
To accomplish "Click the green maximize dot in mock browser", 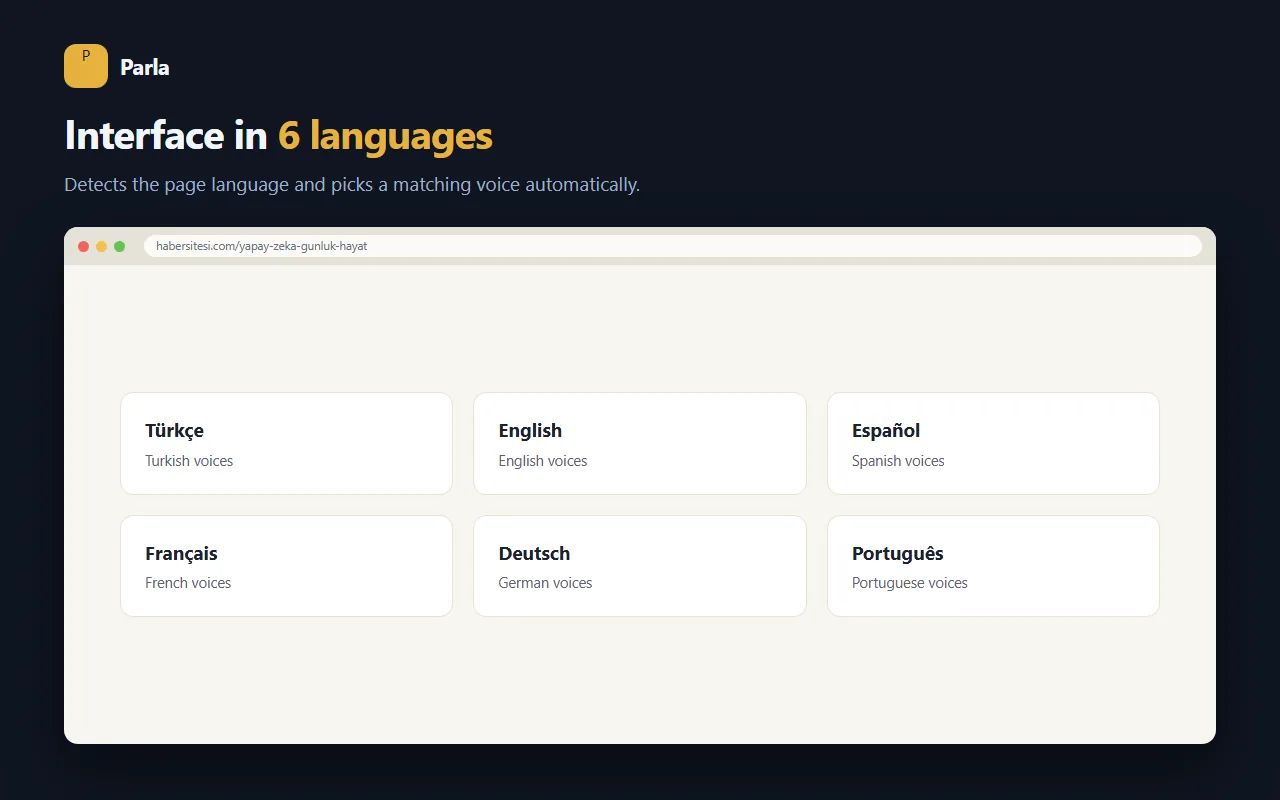I will (x=120, y=246).
